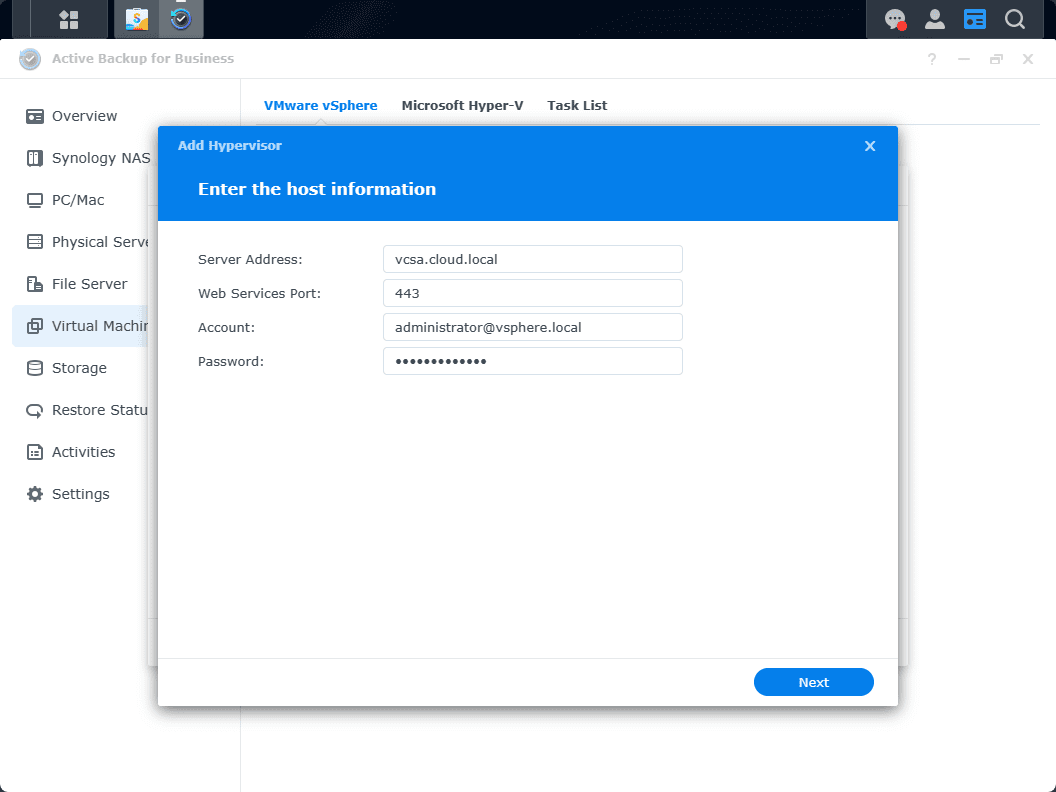
Task: Open the PC/Mac section
Action: point(79,200)
